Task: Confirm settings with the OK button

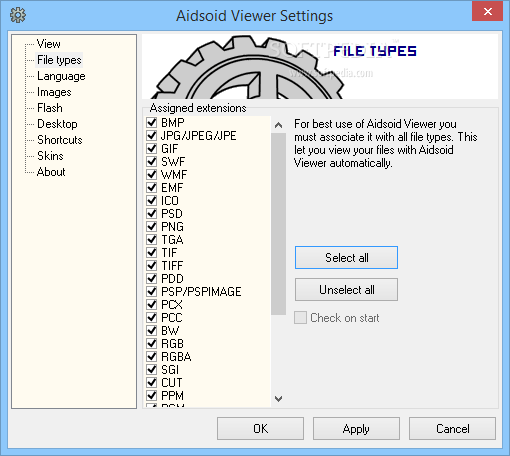Action: coord(260,429)
